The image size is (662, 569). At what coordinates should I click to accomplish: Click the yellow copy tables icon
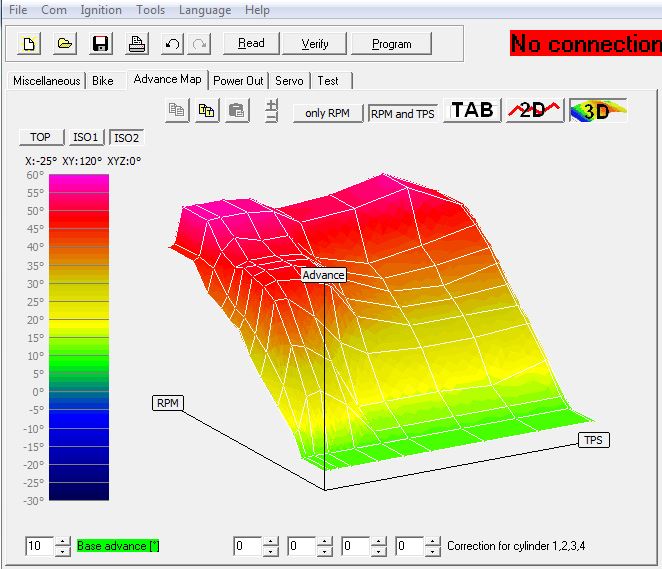[x=207, y=111]
